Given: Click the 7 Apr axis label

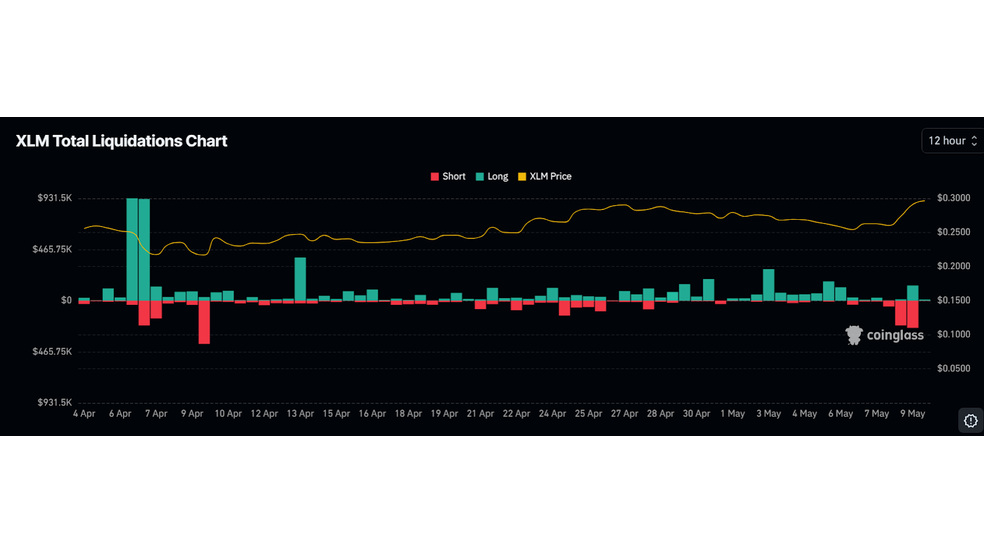Looking at the screenshot, I should pyautogui.click(x=156, y=413).
